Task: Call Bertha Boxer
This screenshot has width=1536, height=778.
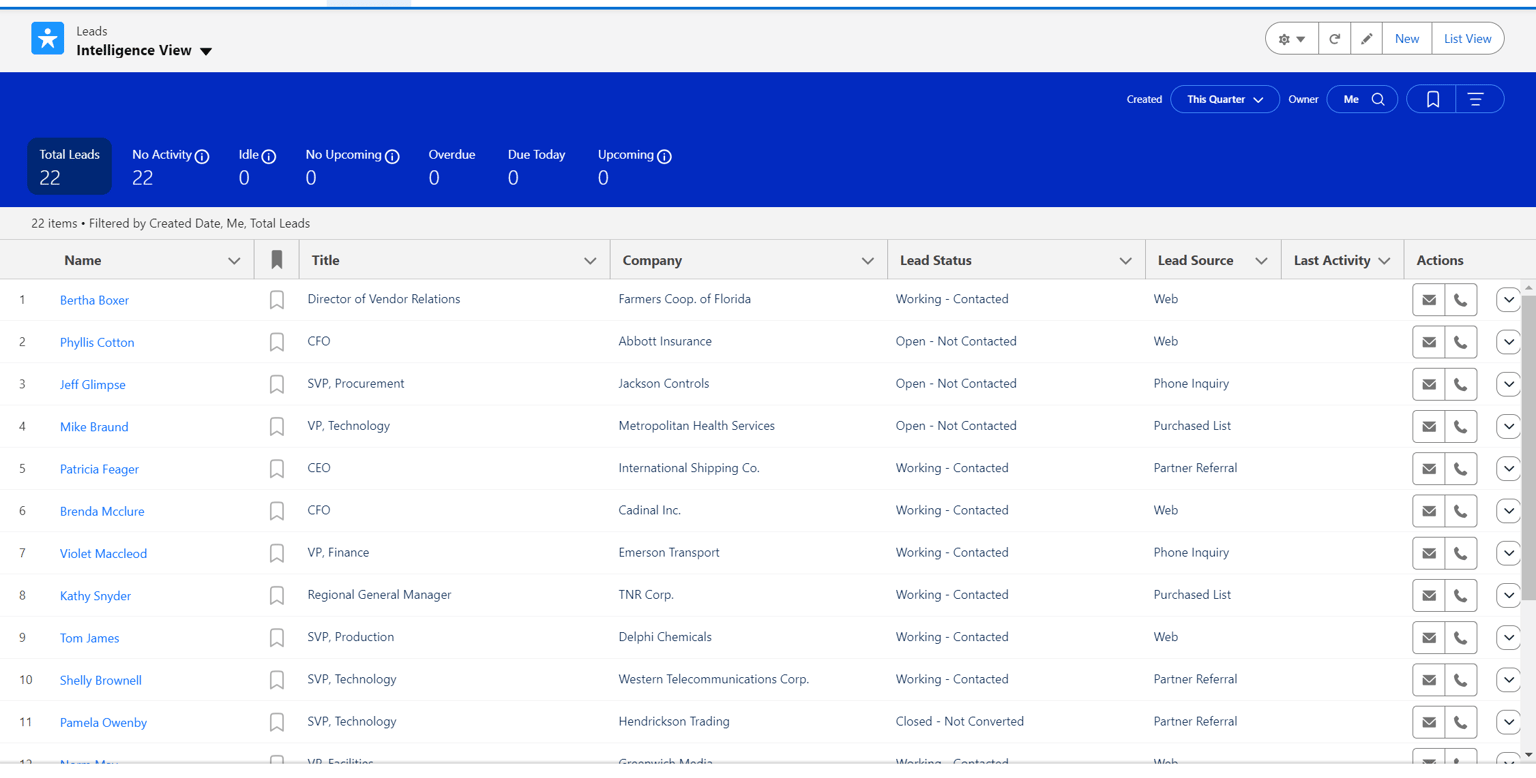Action: point(1461,300)
